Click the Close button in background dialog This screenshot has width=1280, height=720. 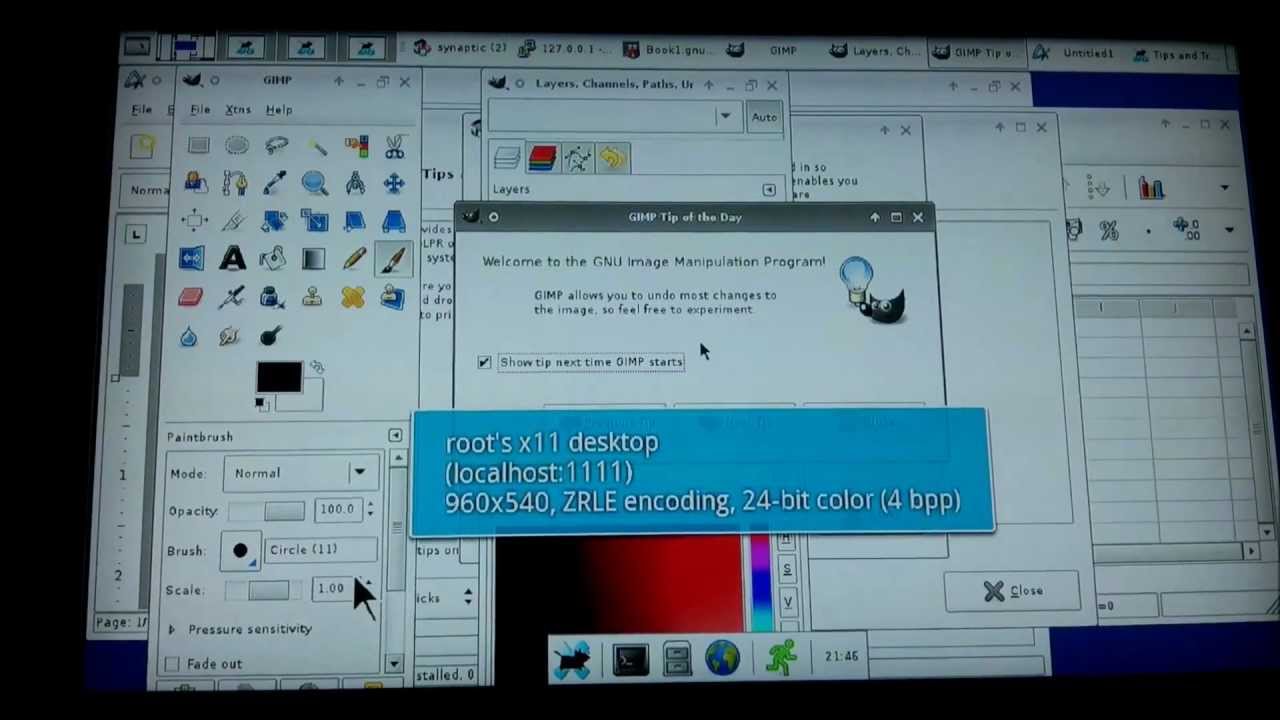click(x=1012, y=591)
